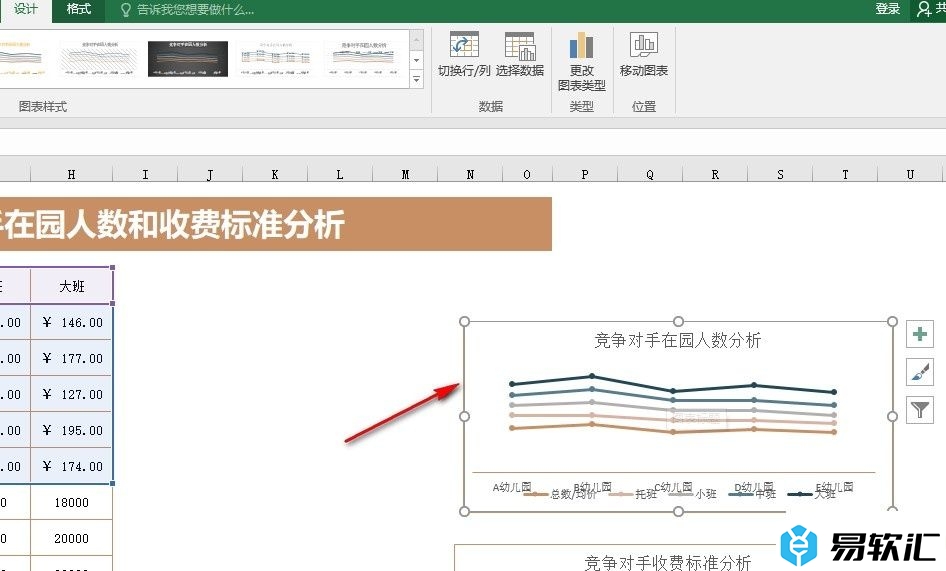Select column Q header
The height and width of the screenshot is (571, 946).
click(650, 174)
